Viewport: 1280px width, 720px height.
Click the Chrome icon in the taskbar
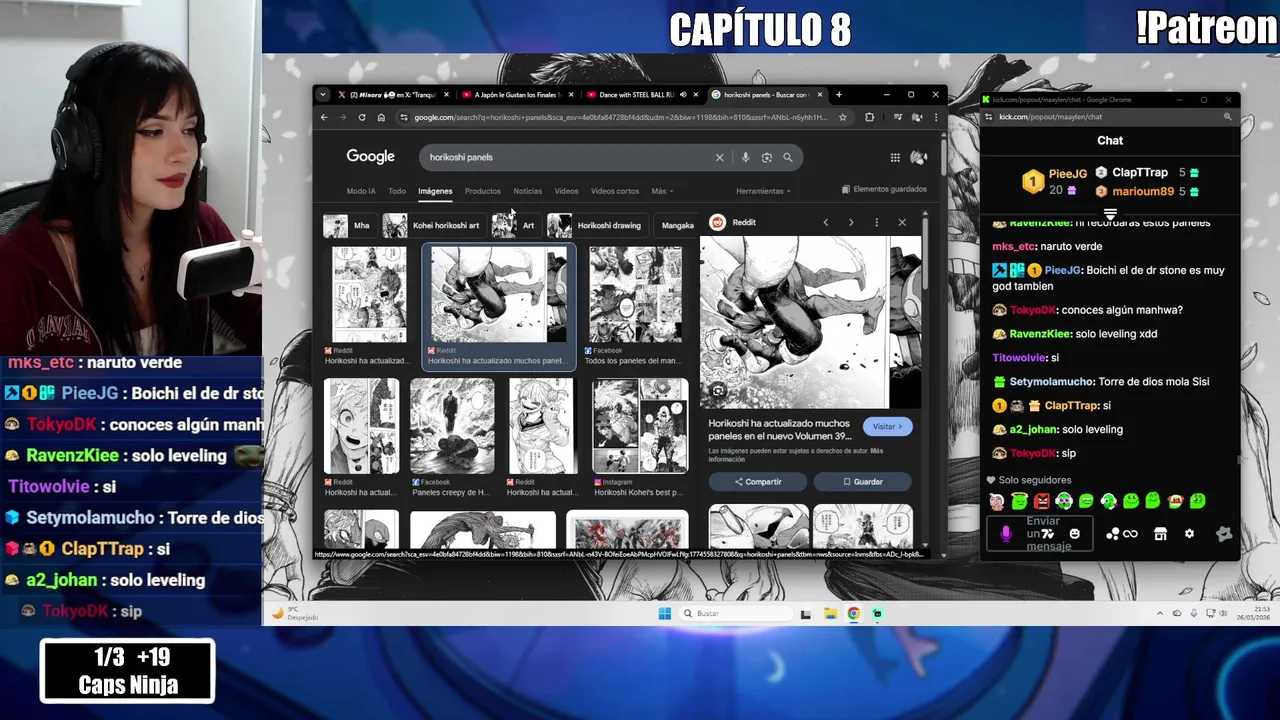pyautogui.click(x=854, y=614)
